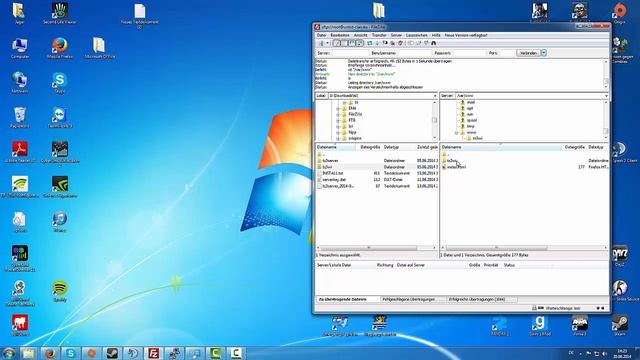640x360 pixels.
Task: Open the Spotify desktop icon
Action: pos(60,291)
